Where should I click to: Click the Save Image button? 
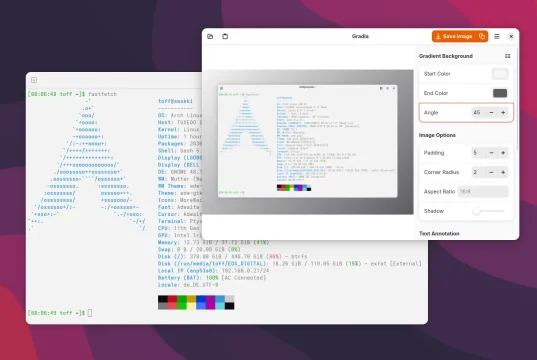[454, 36]
